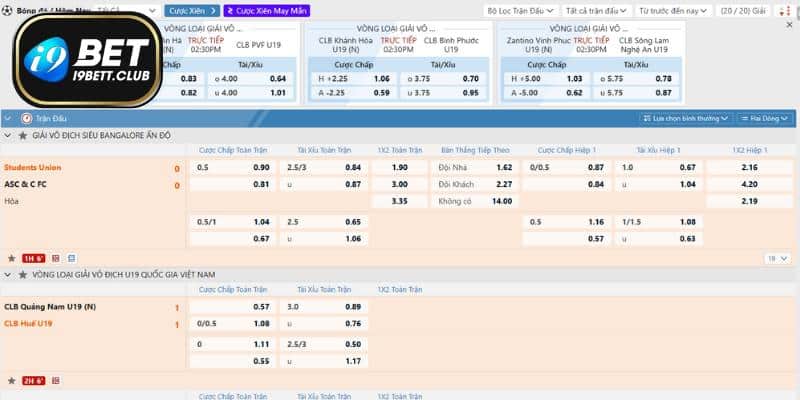Collapse the Trận Đấu section
This screenshot has height=400, width=800.
(x=8, y=118)
